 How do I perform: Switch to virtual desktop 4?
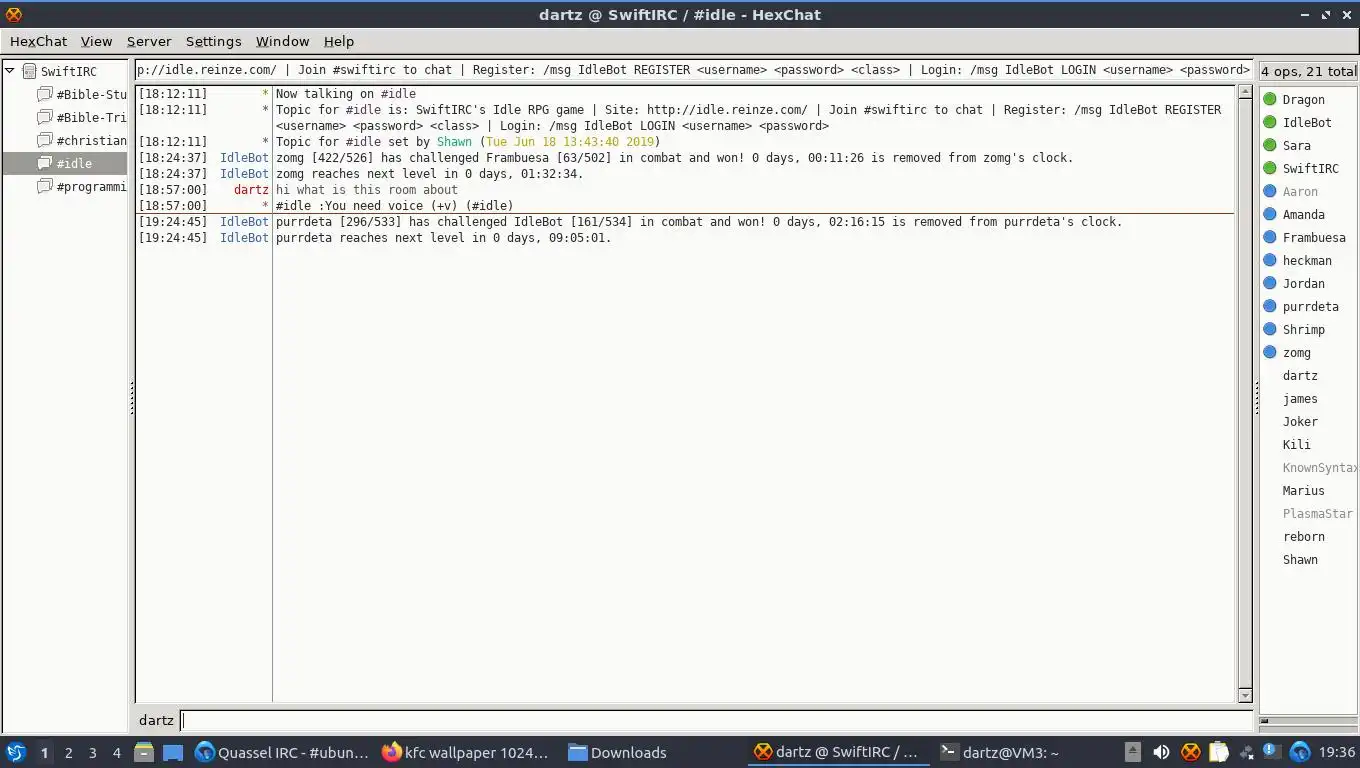pyautogui.click(x=117, y=752)
